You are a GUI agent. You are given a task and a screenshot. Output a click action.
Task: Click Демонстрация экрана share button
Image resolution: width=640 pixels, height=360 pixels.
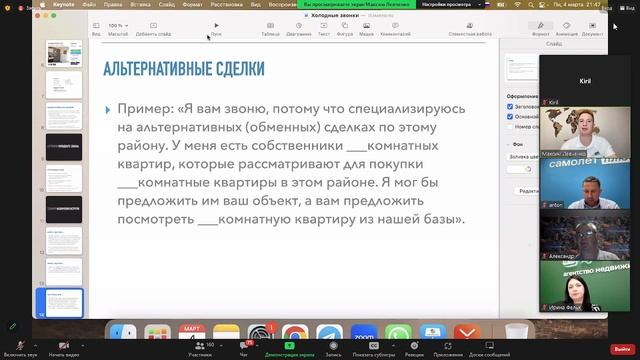click(x=289, y=349)
